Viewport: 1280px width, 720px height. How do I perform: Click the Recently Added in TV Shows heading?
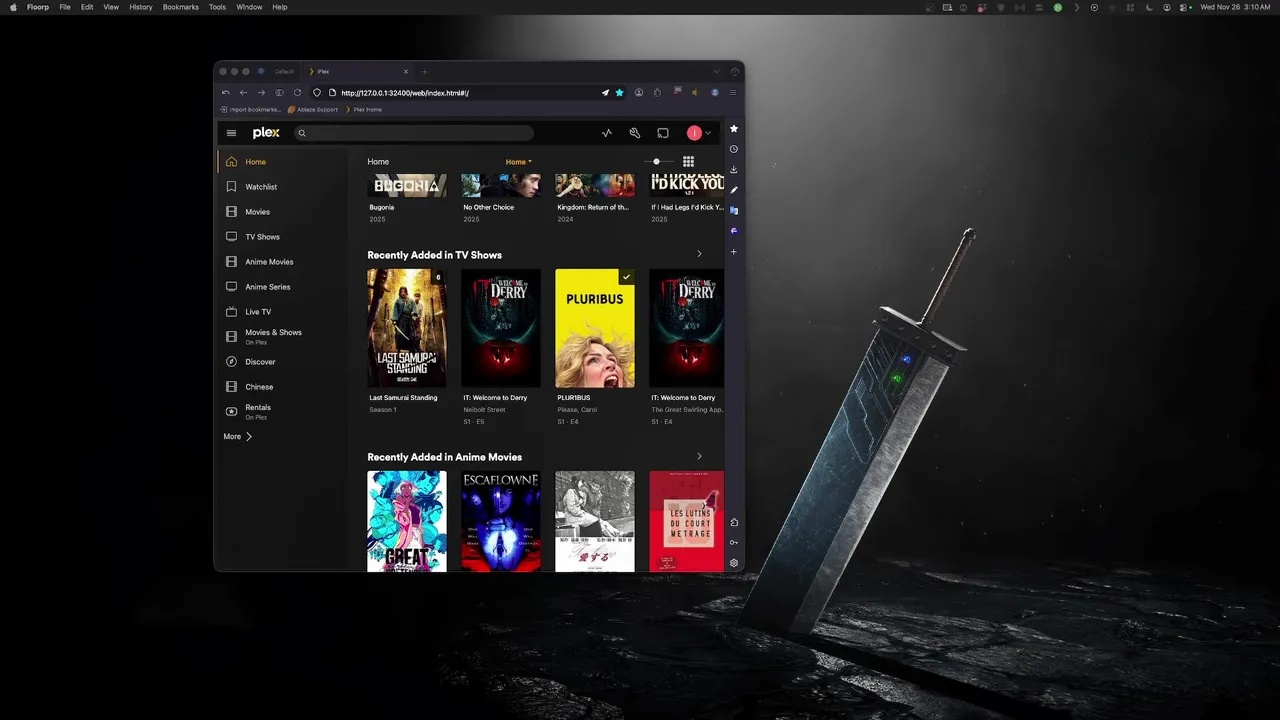434,255
